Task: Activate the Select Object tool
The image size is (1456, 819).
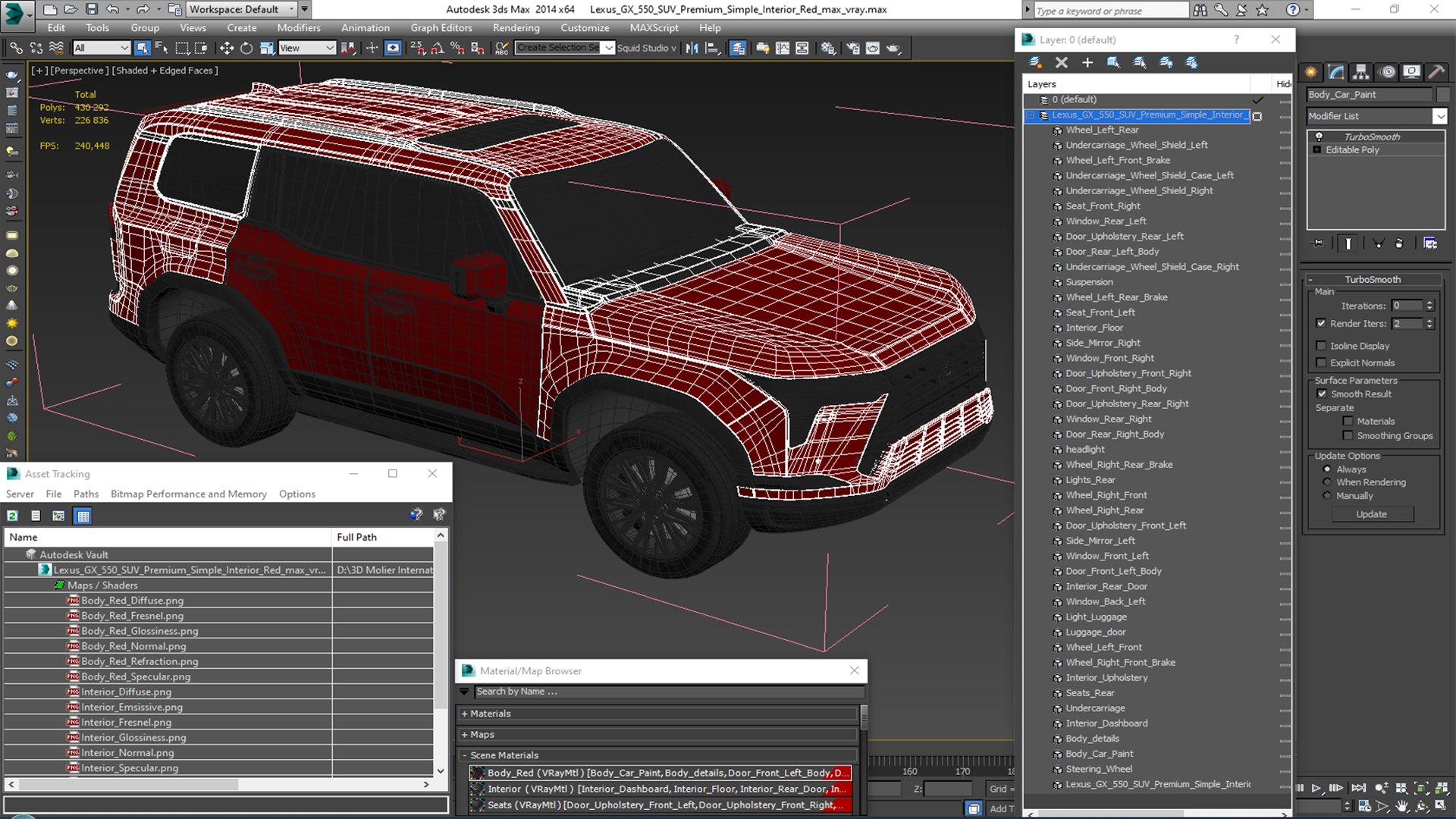Action: coord(142,48)
